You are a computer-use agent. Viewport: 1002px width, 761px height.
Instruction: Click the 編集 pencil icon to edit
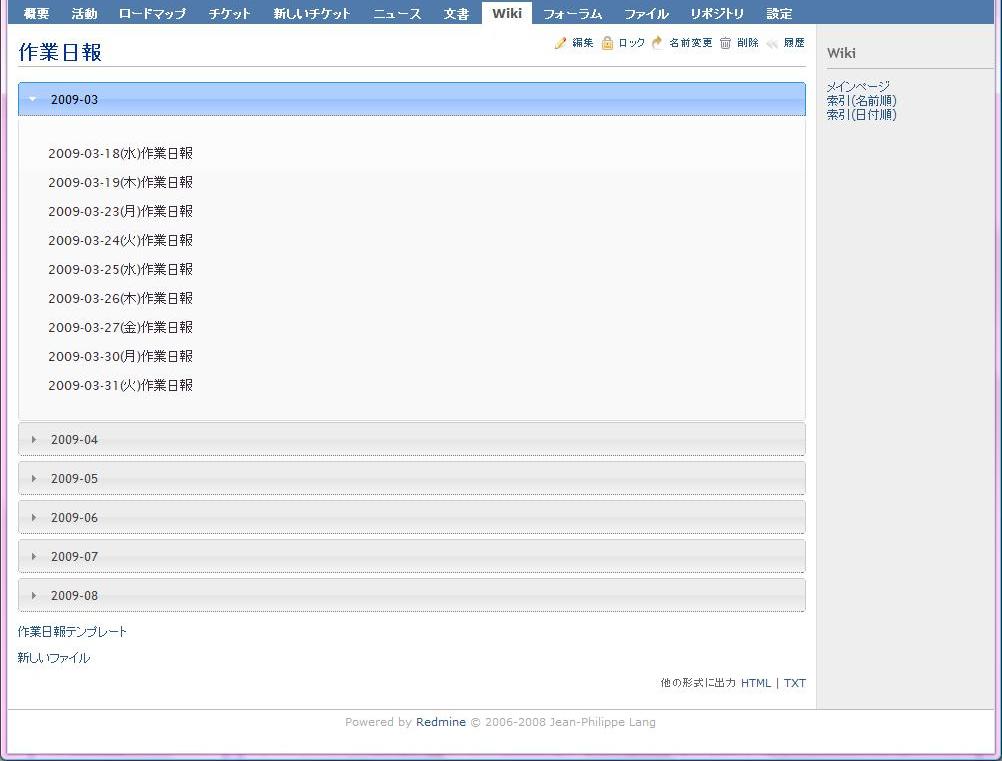(x=562, y=42)
